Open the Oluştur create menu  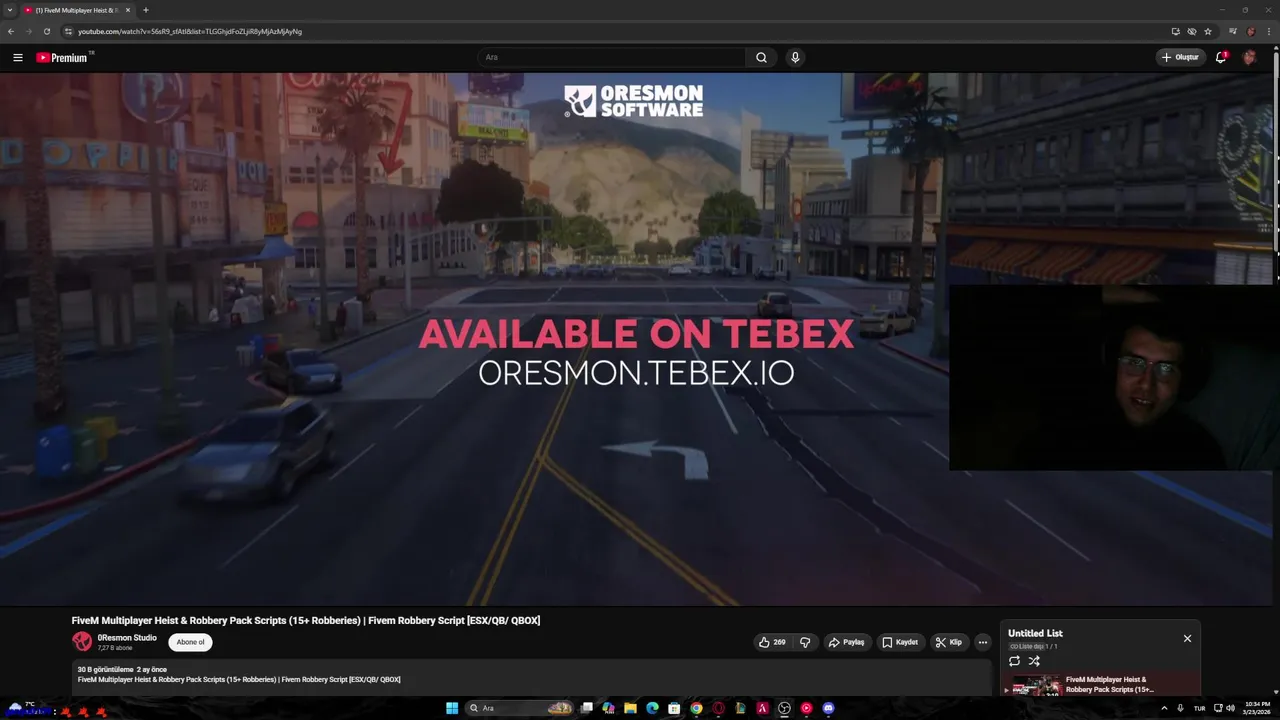1180,58
